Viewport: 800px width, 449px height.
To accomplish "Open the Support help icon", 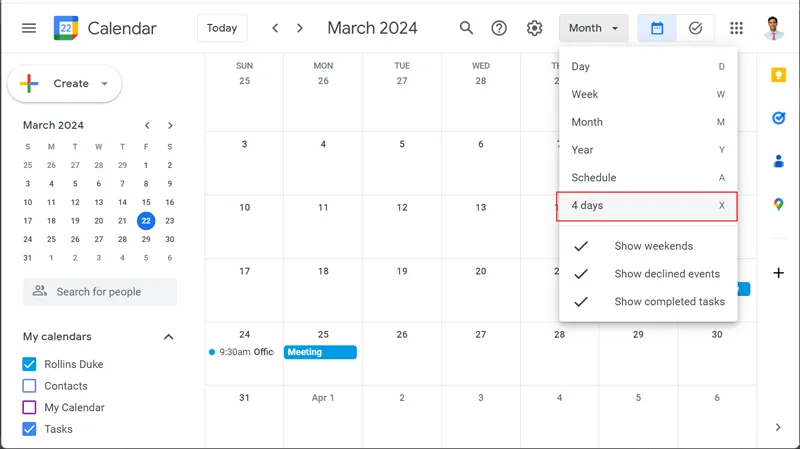I will (499, 28).
